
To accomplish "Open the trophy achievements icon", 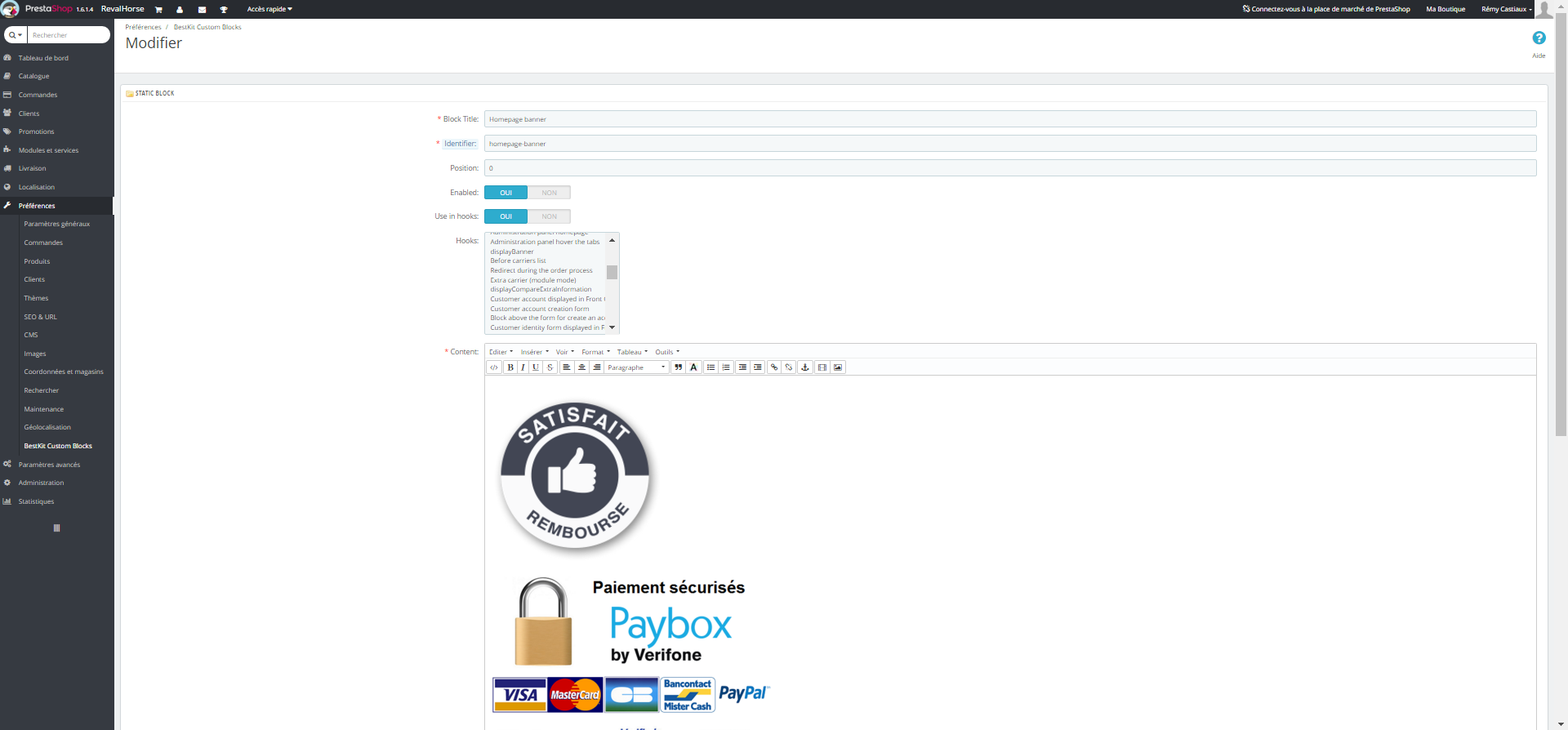I will (x=224, y=9).
